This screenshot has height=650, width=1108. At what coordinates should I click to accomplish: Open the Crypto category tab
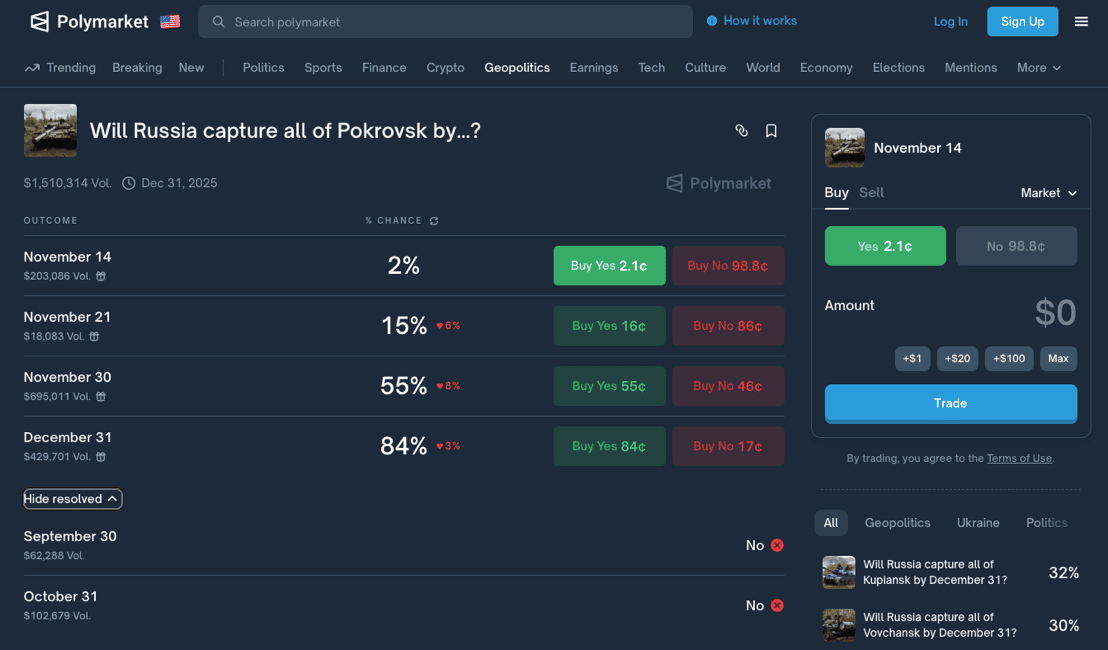(445, 68)
